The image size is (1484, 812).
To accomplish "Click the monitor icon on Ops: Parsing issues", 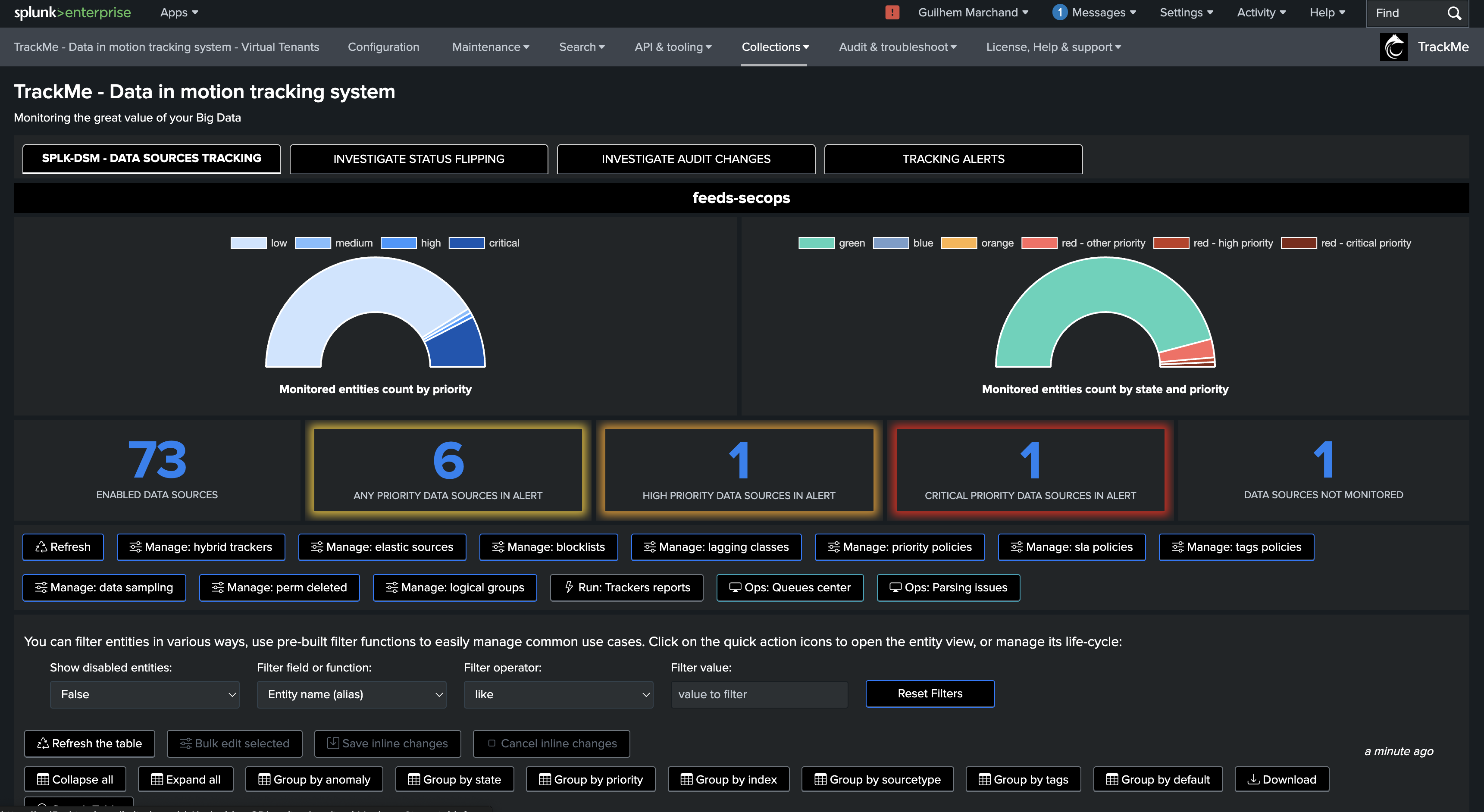I will tap(895, 587).
